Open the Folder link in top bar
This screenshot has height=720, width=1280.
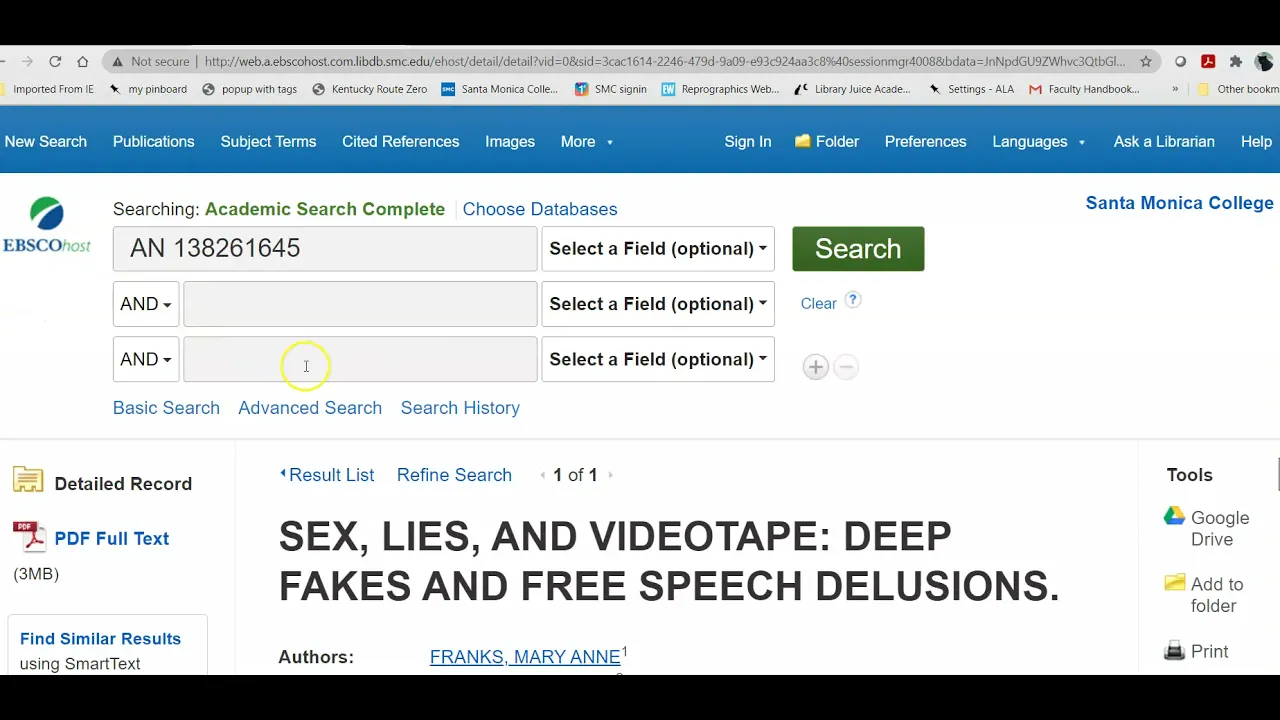click(x=827, y=142)
